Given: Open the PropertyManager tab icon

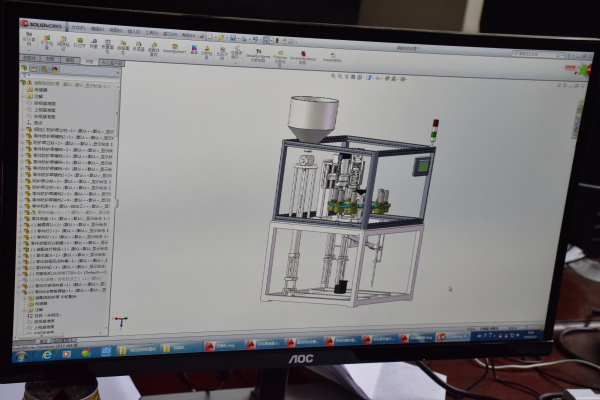Looking at the screenshot, I should click(x=36, y=68).
